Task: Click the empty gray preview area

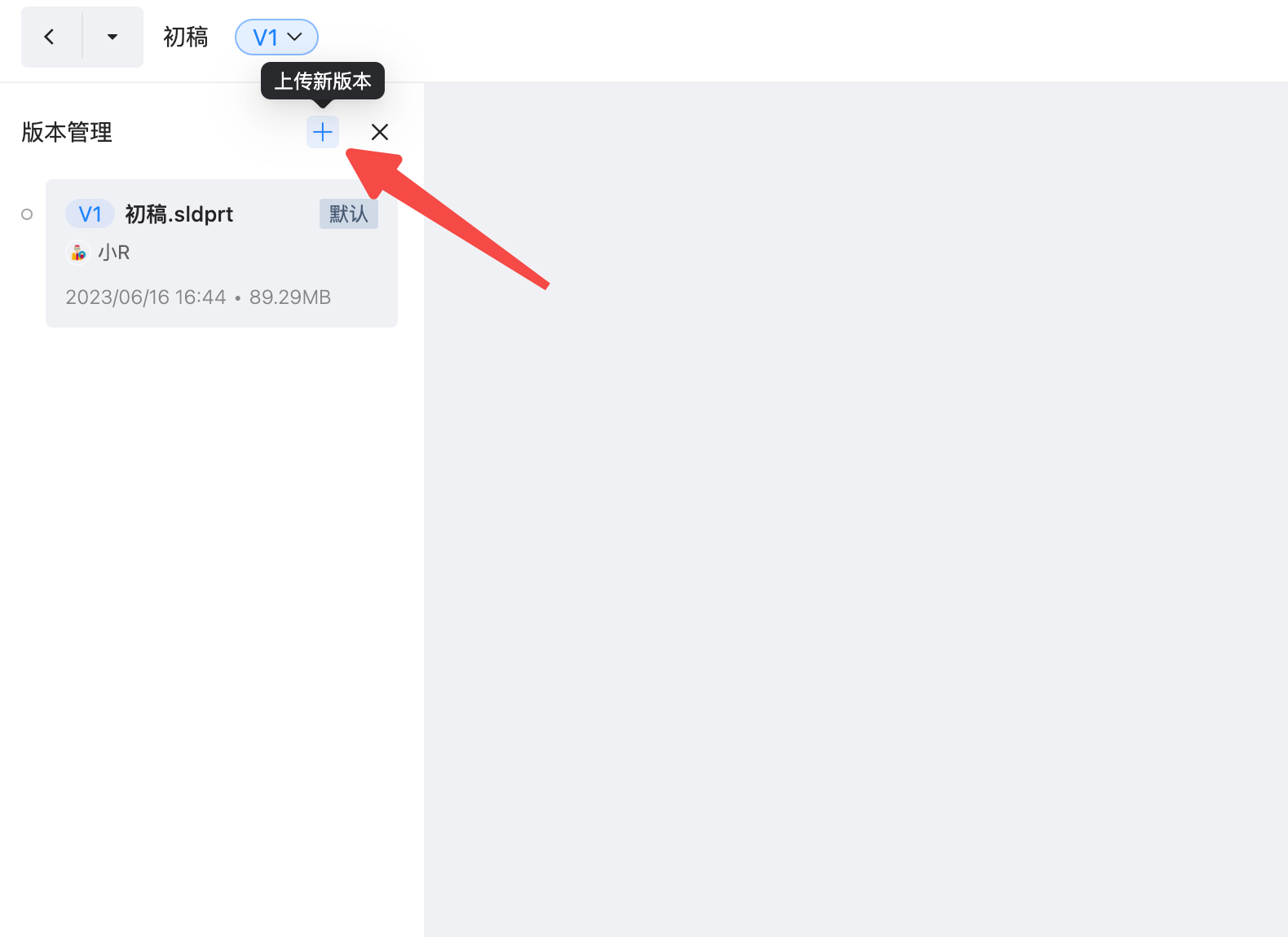Action: pos(856,570)
